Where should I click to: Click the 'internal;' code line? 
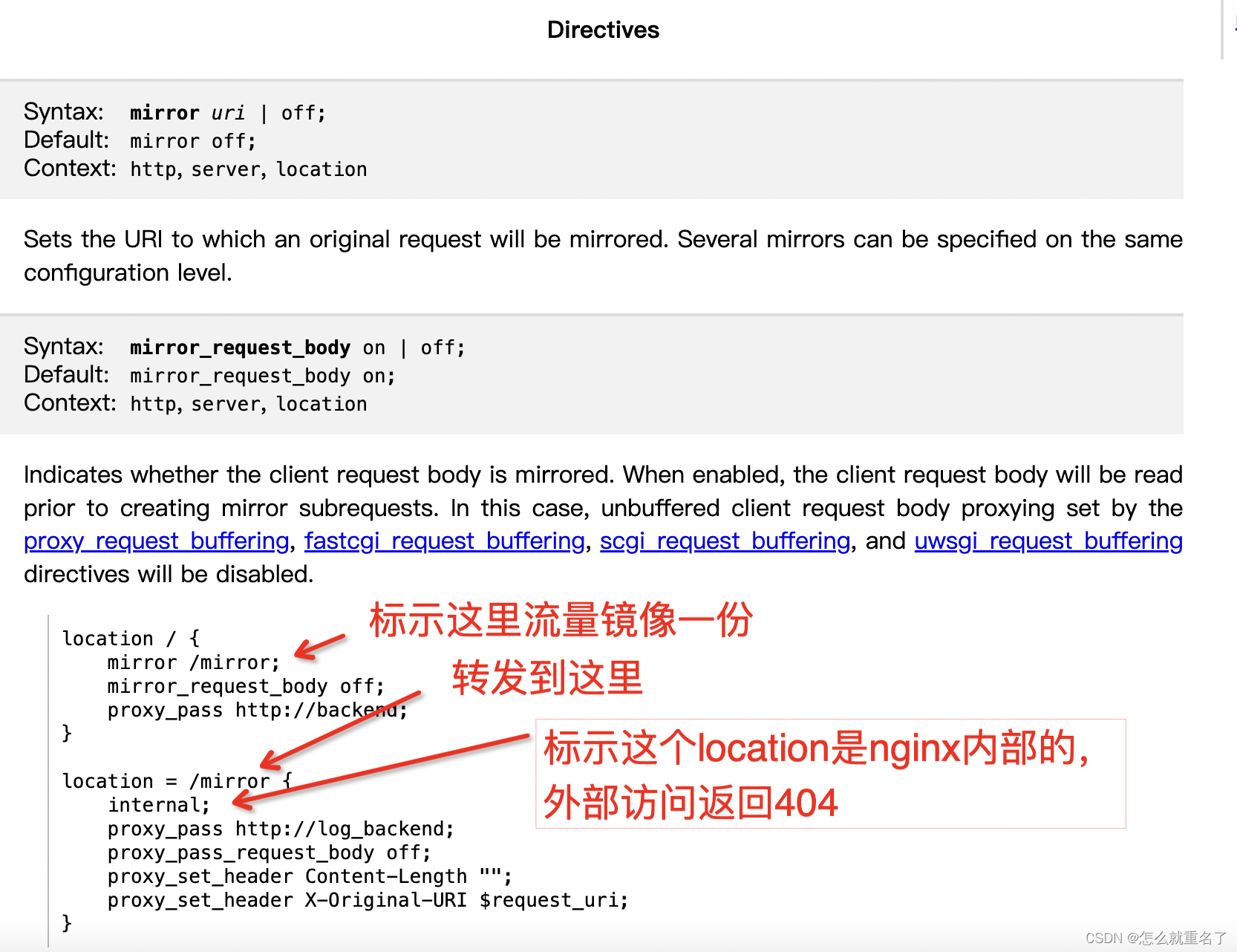click(160, 805)
